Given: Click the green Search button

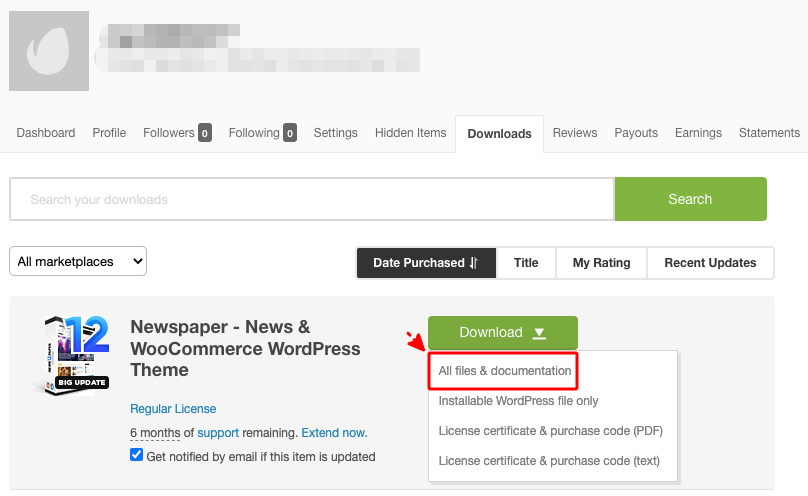Looking at the screenshot, I should pyautogui.click(x=691, y=199).
